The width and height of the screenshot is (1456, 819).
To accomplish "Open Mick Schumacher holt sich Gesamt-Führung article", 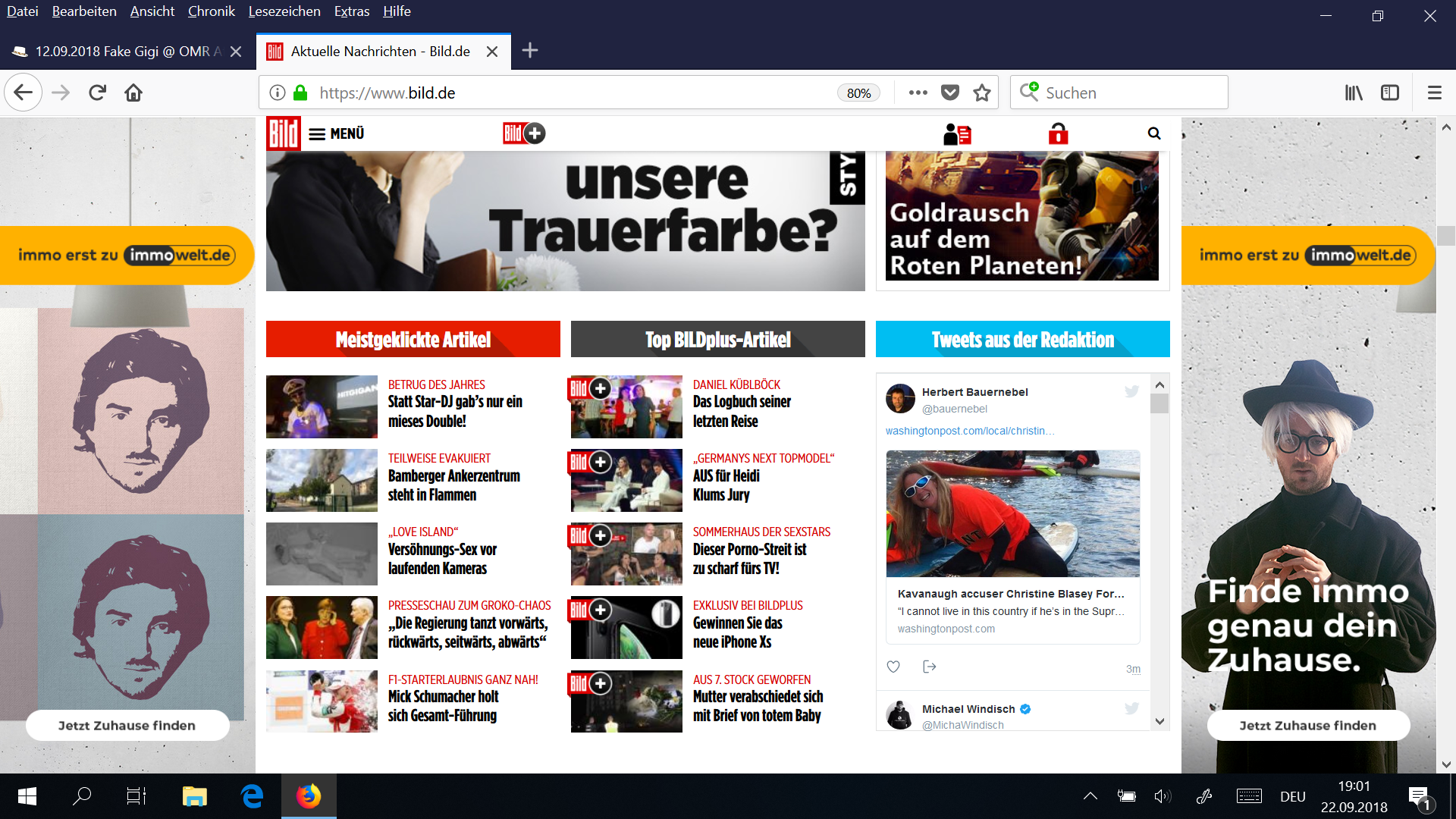I will pos(443,706).
